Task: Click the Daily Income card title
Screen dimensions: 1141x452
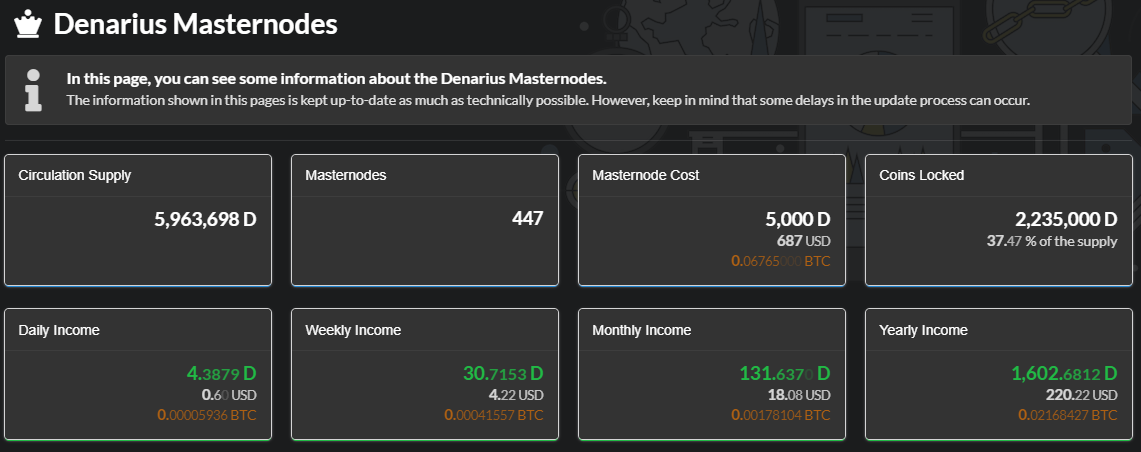Action: pos(59,330)
